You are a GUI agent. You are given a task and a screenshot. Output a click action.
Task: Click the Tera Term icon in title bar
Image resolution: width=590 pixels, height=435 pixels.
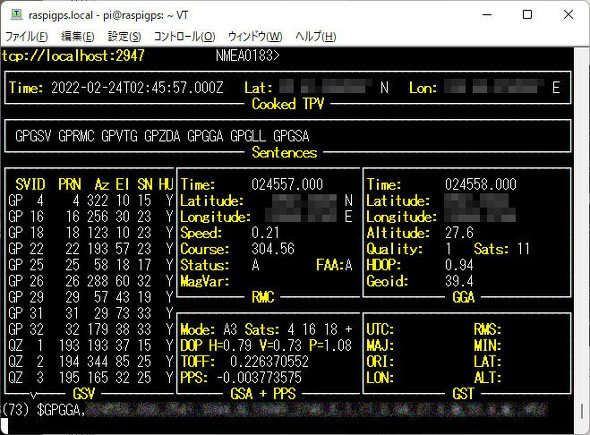(16, 15)
